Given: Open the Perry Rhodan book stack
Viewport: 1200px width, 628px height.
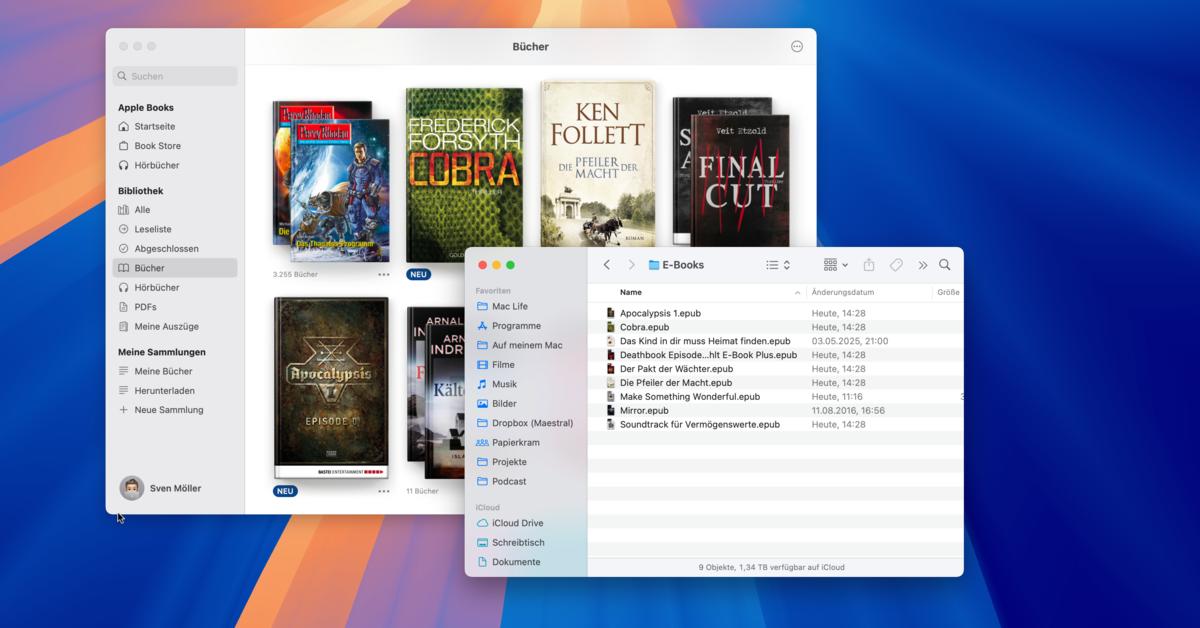Looking at the screenshot, I should click(332, 180).
